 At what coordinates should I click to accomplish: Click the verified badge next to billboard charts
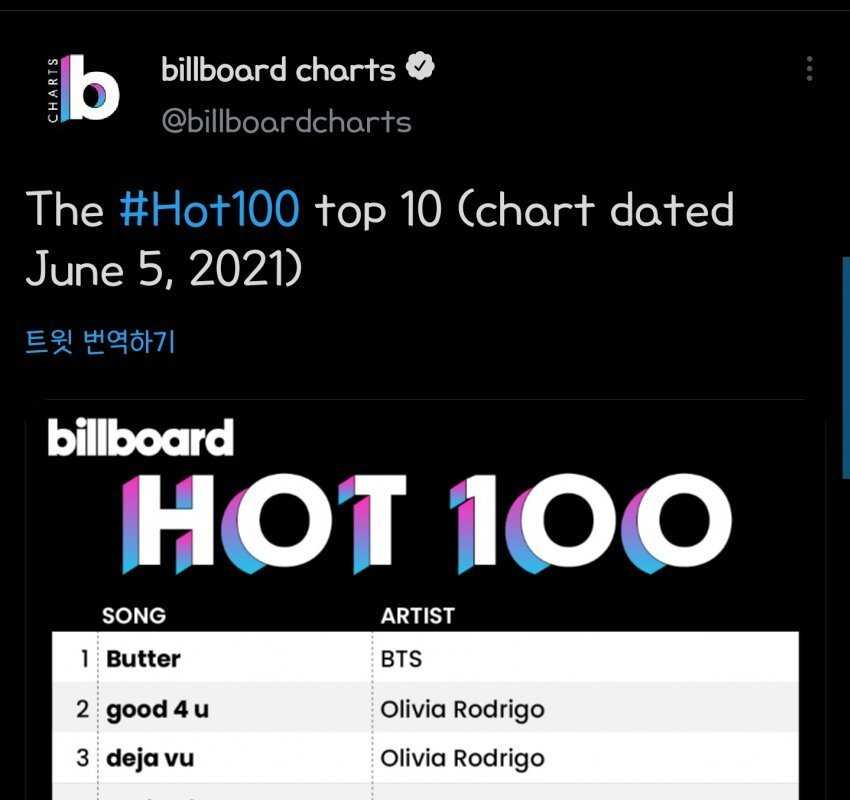(421, 69)
